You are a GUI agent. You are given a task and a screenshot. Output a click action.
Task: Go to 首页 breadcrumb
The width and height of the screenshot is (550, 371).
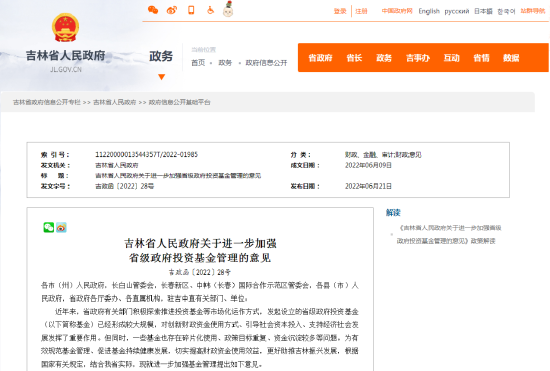[198, 63]
